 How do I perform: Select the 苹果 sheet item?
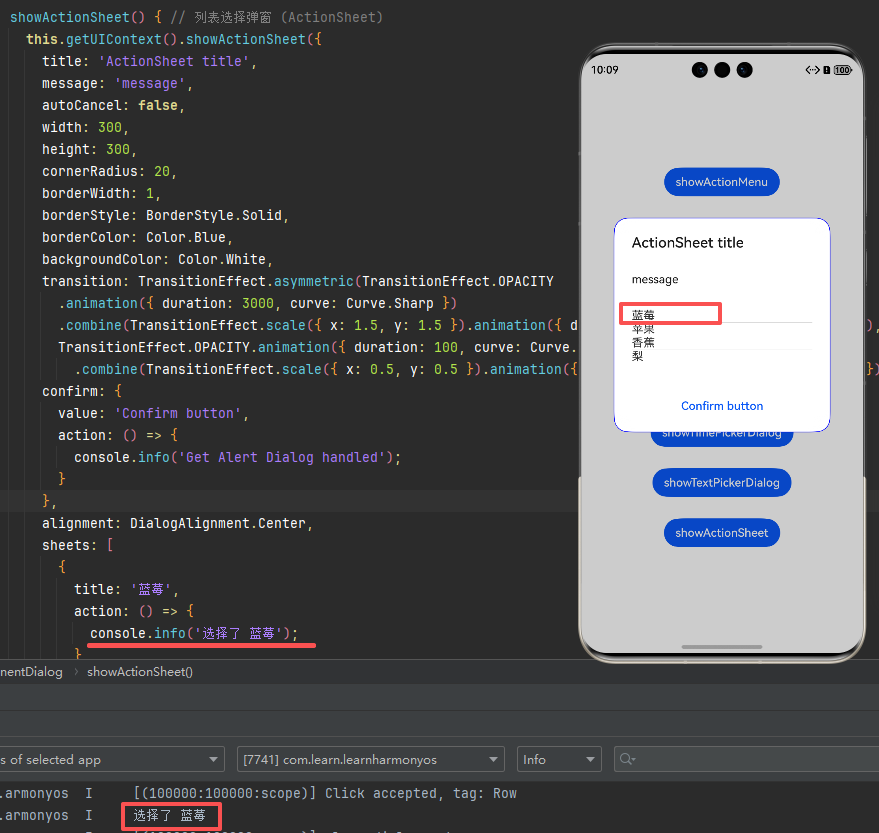[x=643, y=328]
